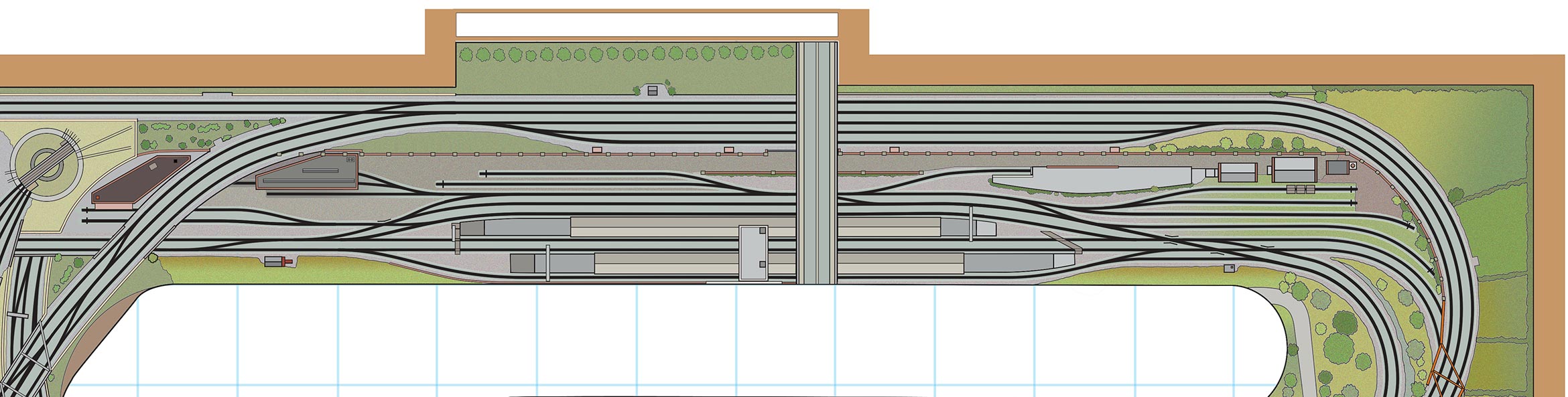
Task: Select the white rectangle at the top
Action: tap(647, 25)
